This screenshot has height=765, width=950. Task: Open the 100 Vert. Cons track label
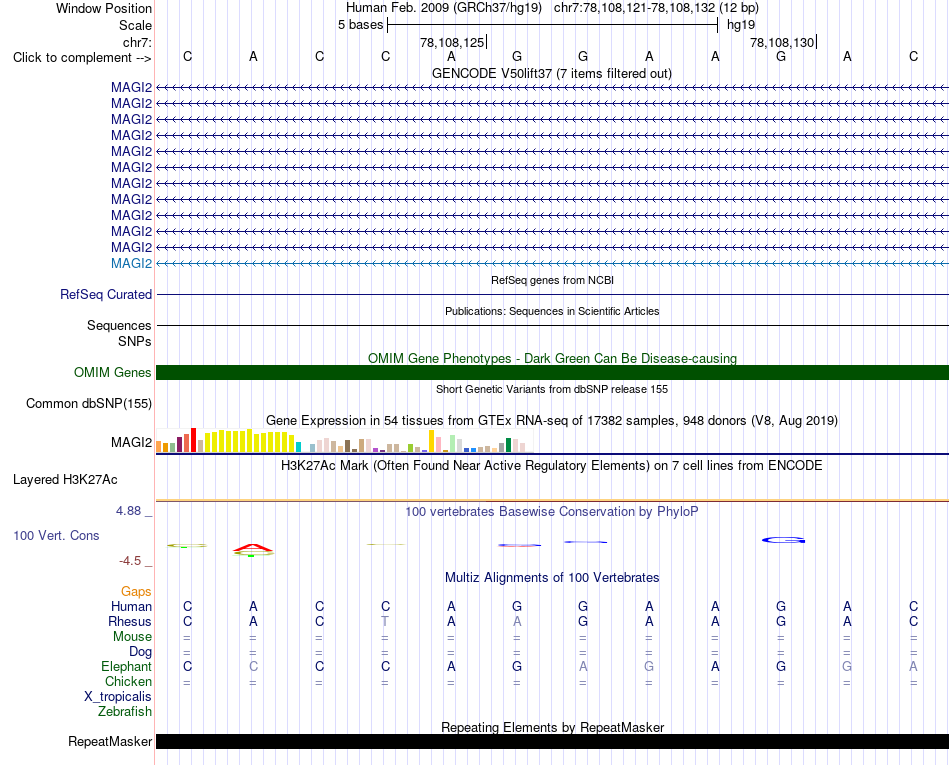pos(56,535)
